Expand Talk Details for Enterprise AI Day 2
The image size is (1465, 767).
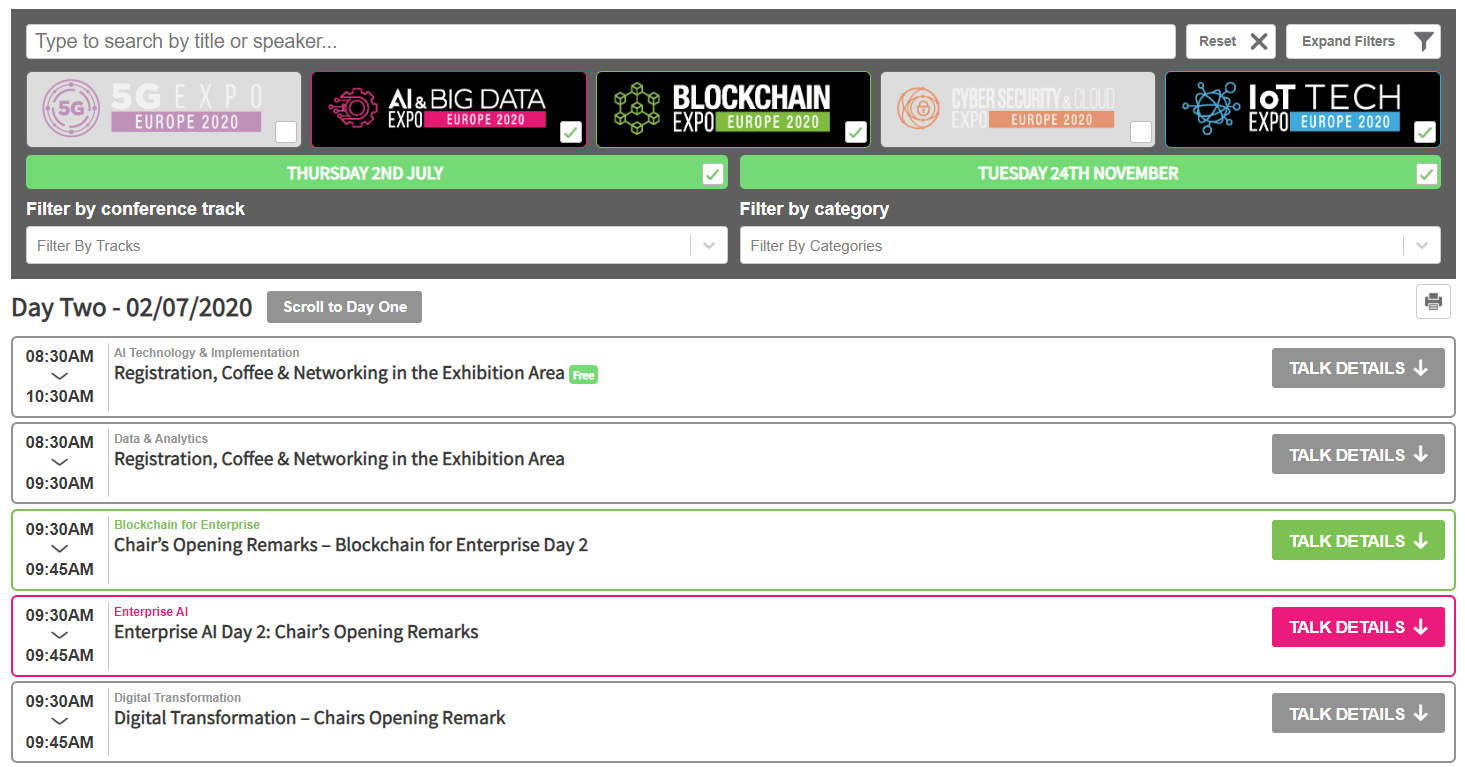coord(1358,627)
